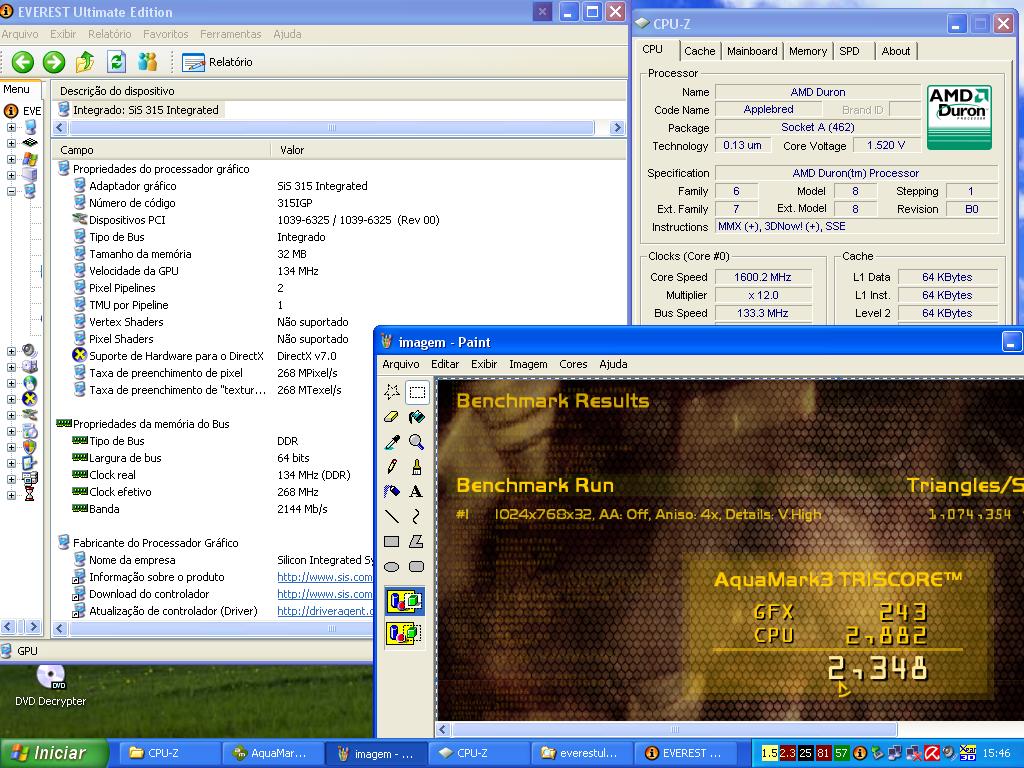This screenshot has width=1024, height=768.
Task: Open Arquivo menu in Paint
Action: pos(400,364)
